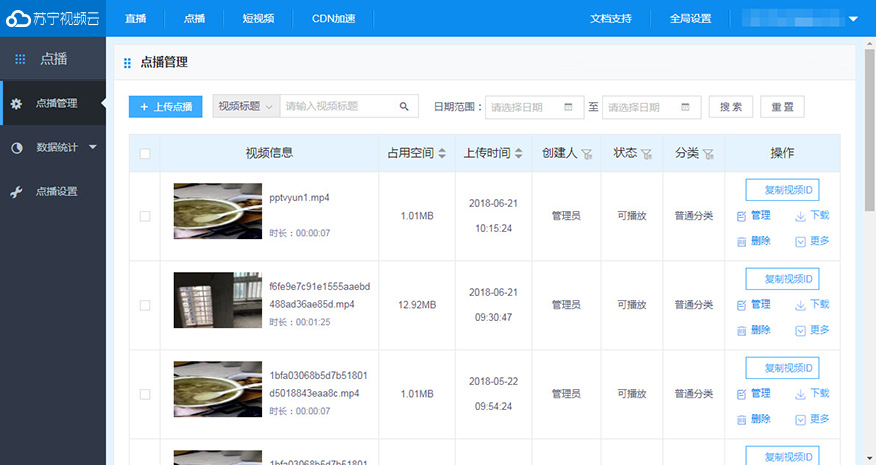Click the calendar icon in the start date field
876x465 pixels.
[568, 107]
